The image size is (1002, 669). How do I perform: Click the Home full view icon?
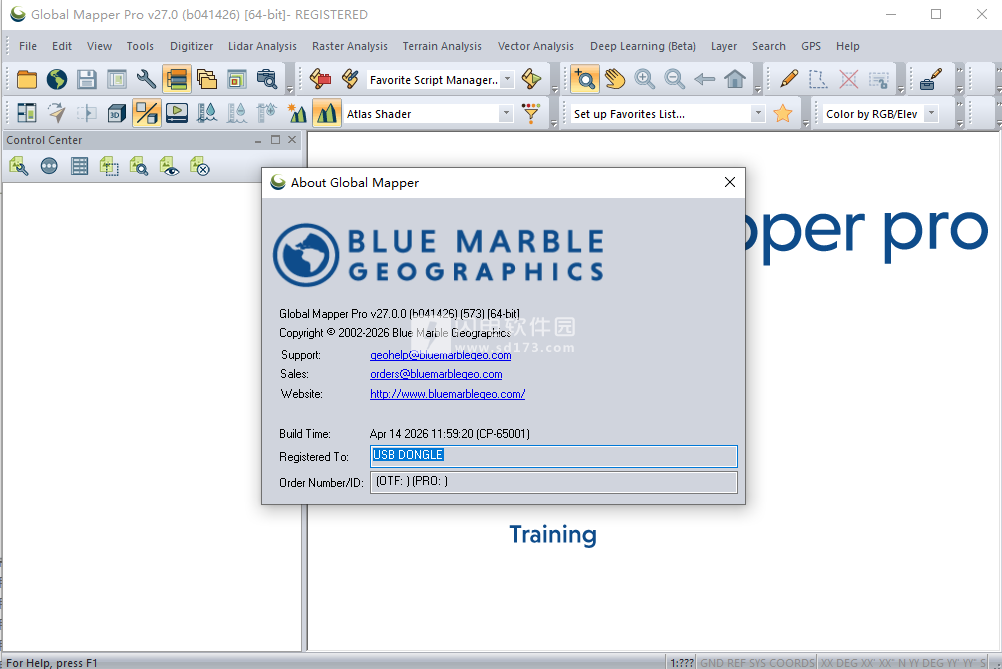click(x=735, y=79)
